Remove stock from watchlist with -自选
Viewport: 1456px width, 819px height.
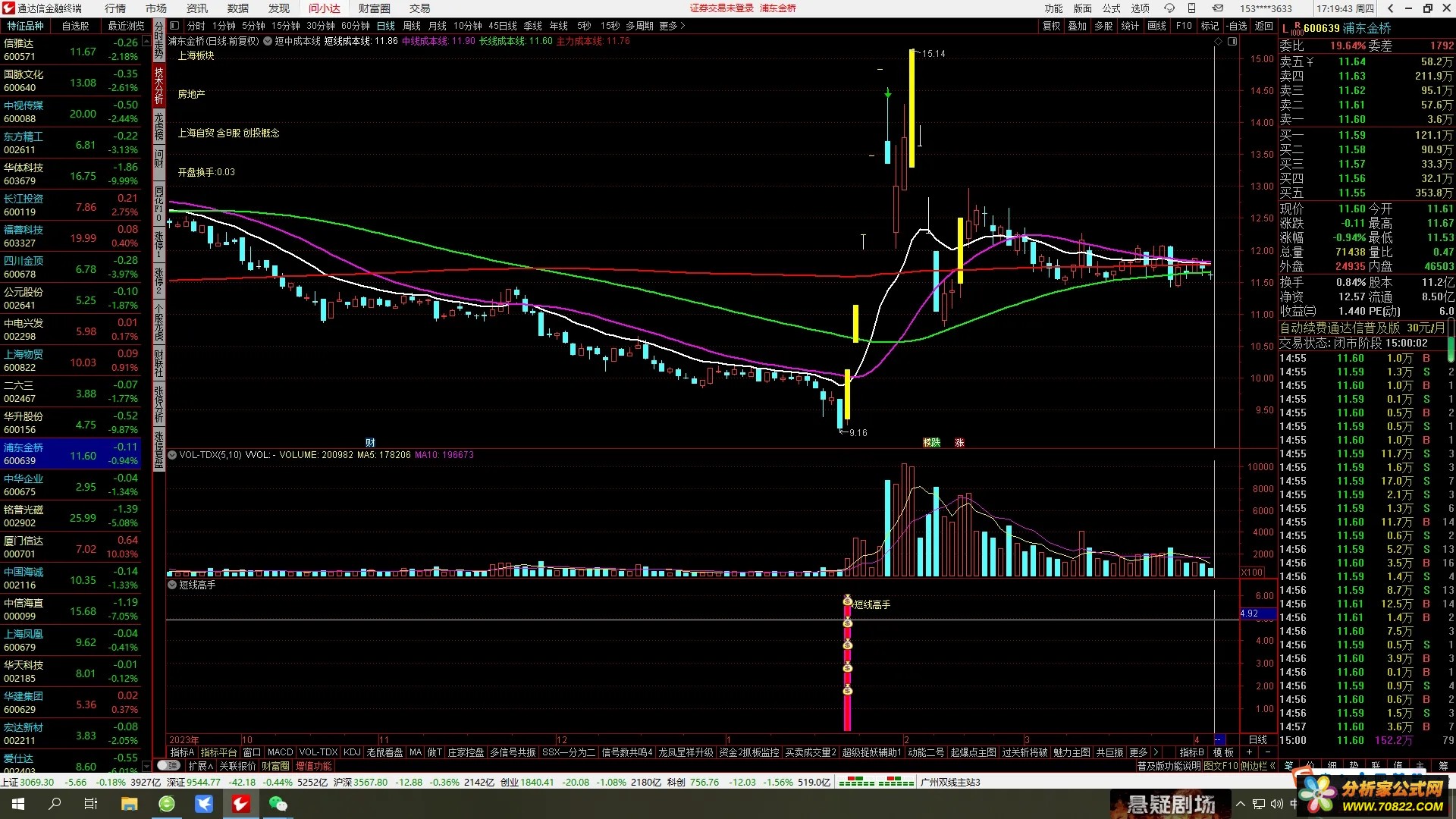(x=1237, y=26)
